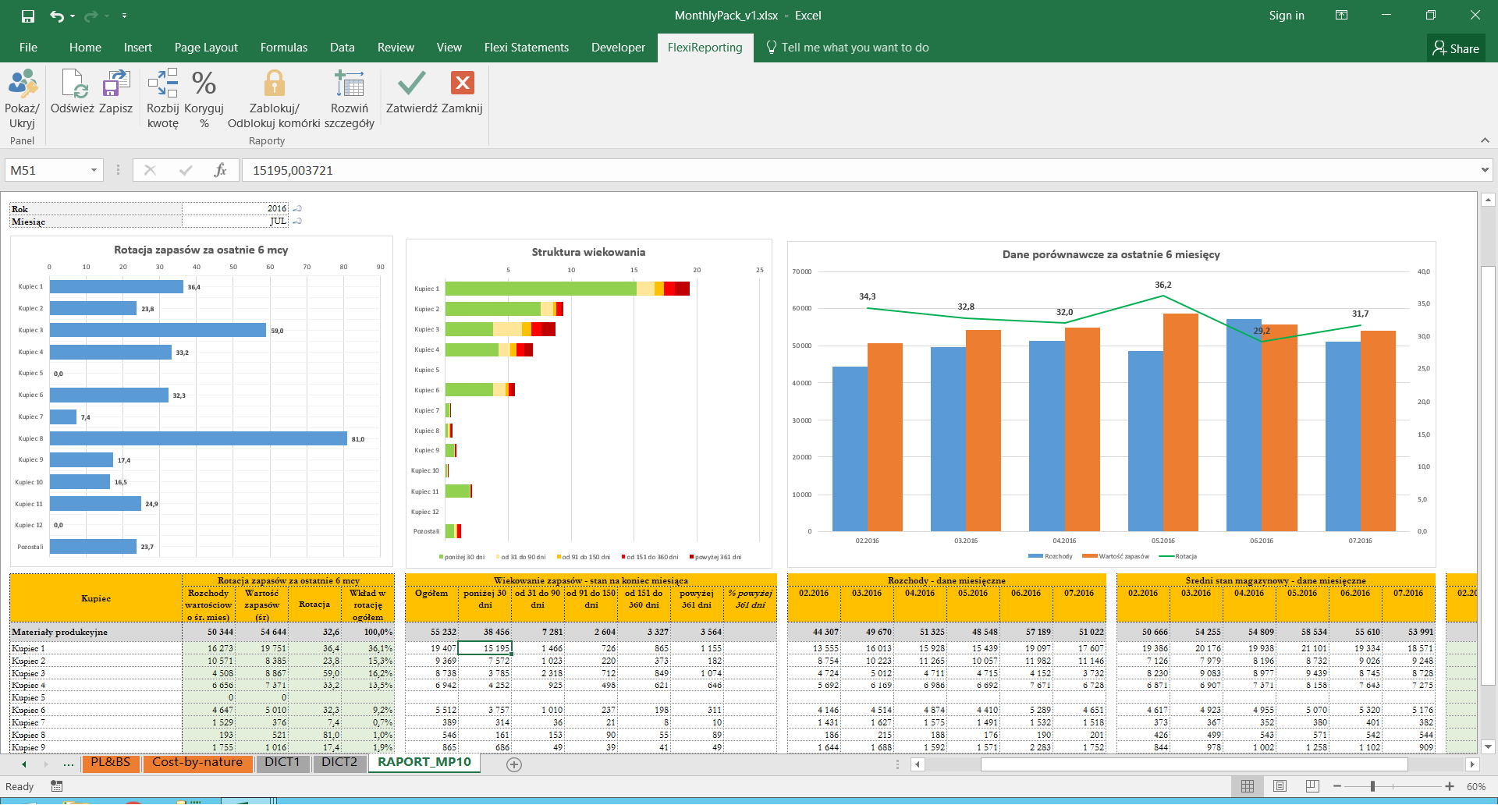
Task: Click the Pokaż/Ukryj panel icon
Action: [23, 84]
